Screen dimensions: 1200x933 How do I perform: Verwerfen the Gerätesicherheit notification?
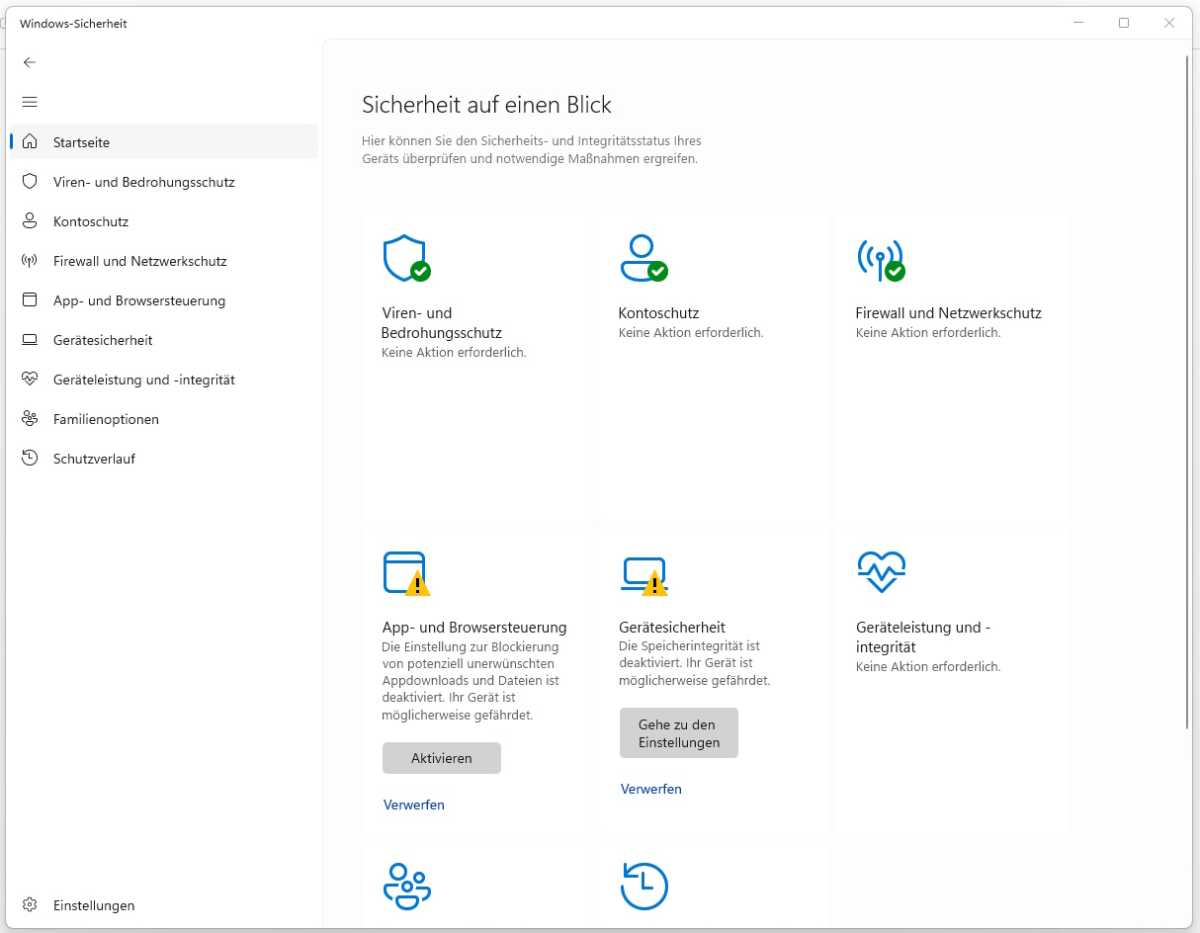click(x=651, y=789)
